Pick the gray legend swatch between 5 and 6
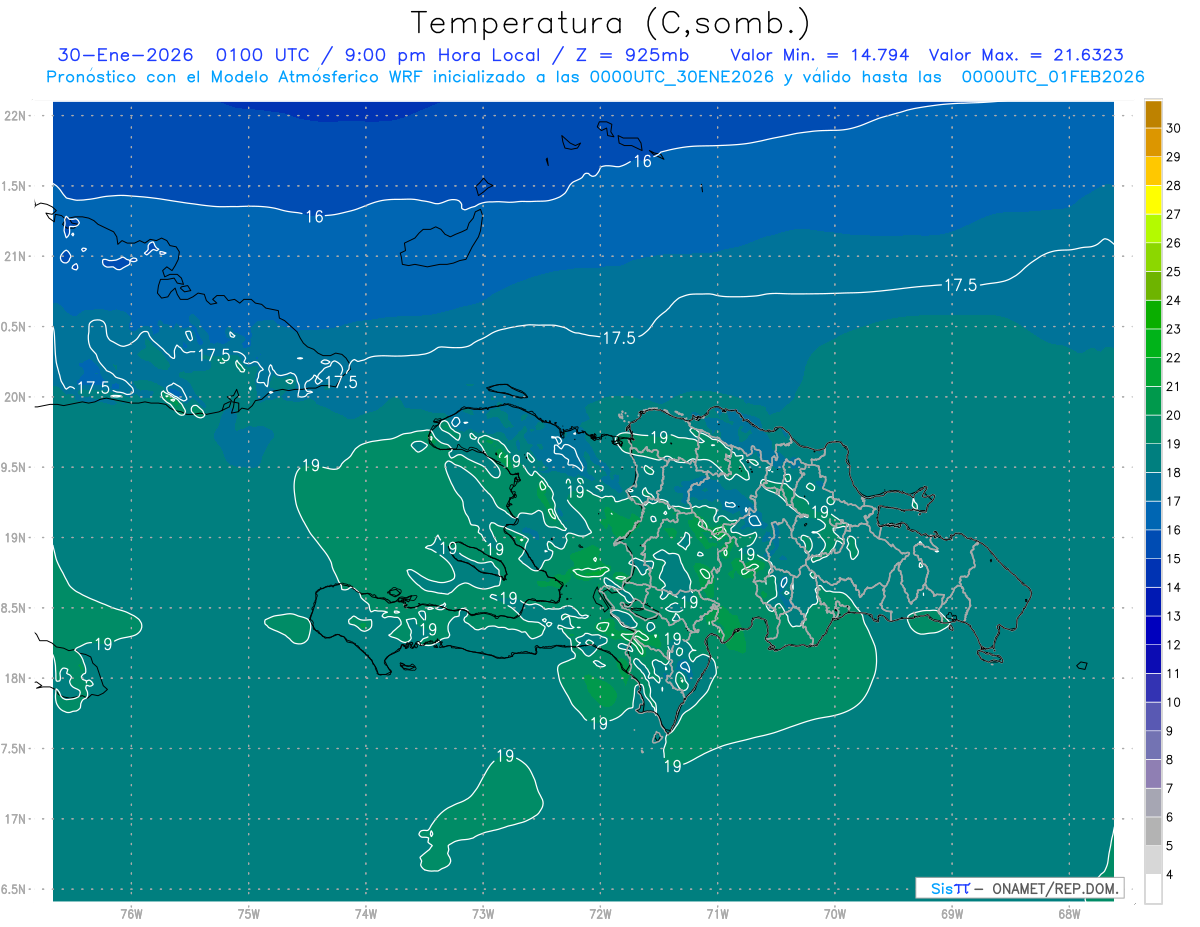The width and height of the screenshot is (1200, 927). (1153, 832)
